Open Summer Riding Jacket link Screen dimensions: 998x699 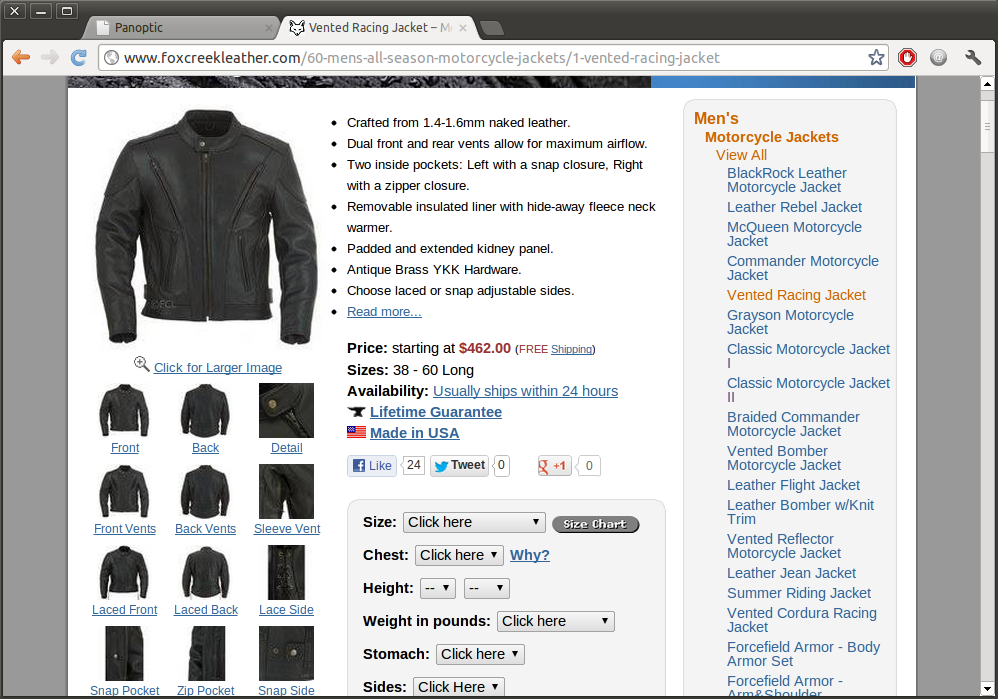click(799, 593)
